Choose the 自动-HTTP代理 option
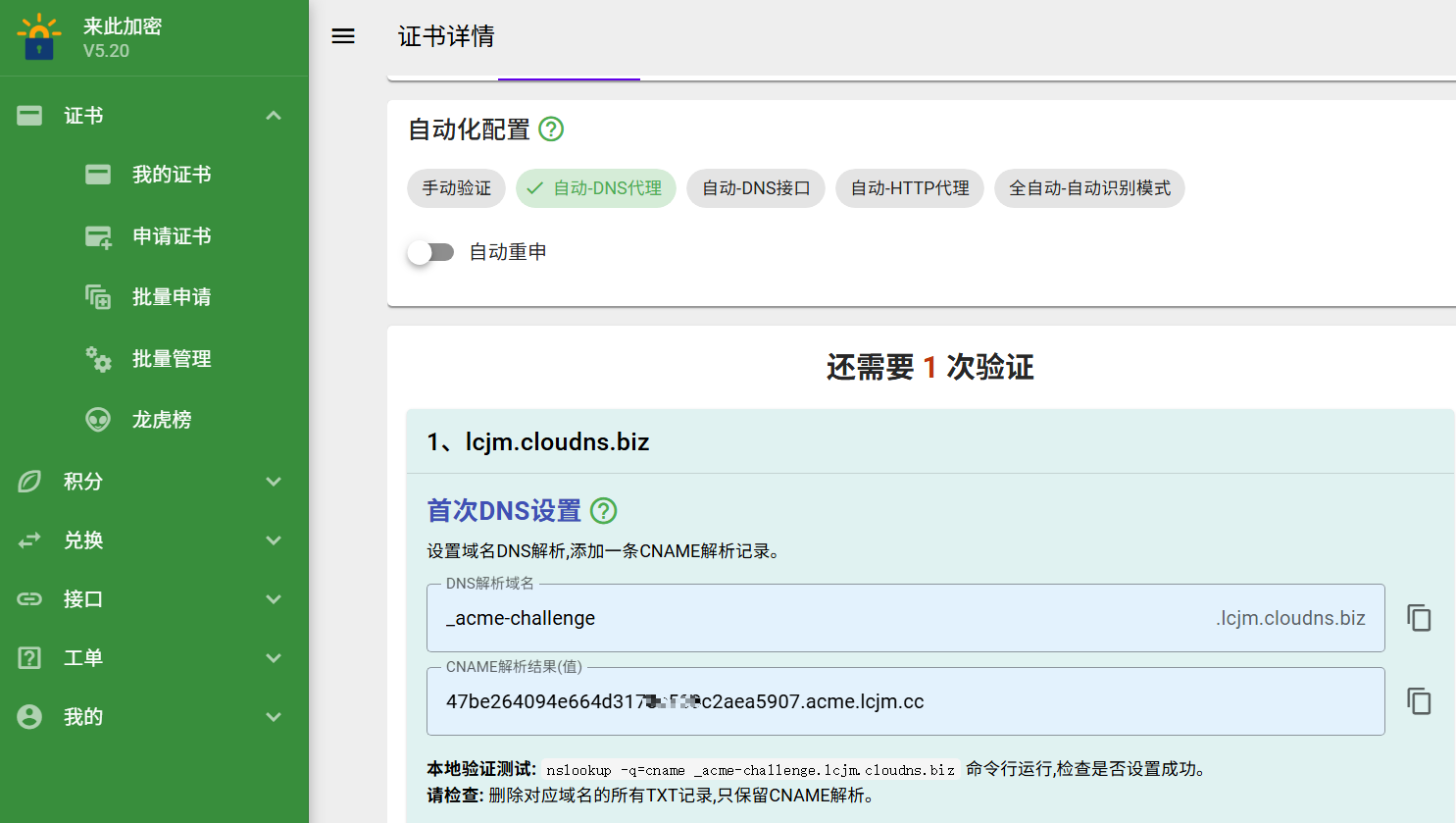Screen dimensions: 1456x823 pyautogui.click(x=909, y=188)
